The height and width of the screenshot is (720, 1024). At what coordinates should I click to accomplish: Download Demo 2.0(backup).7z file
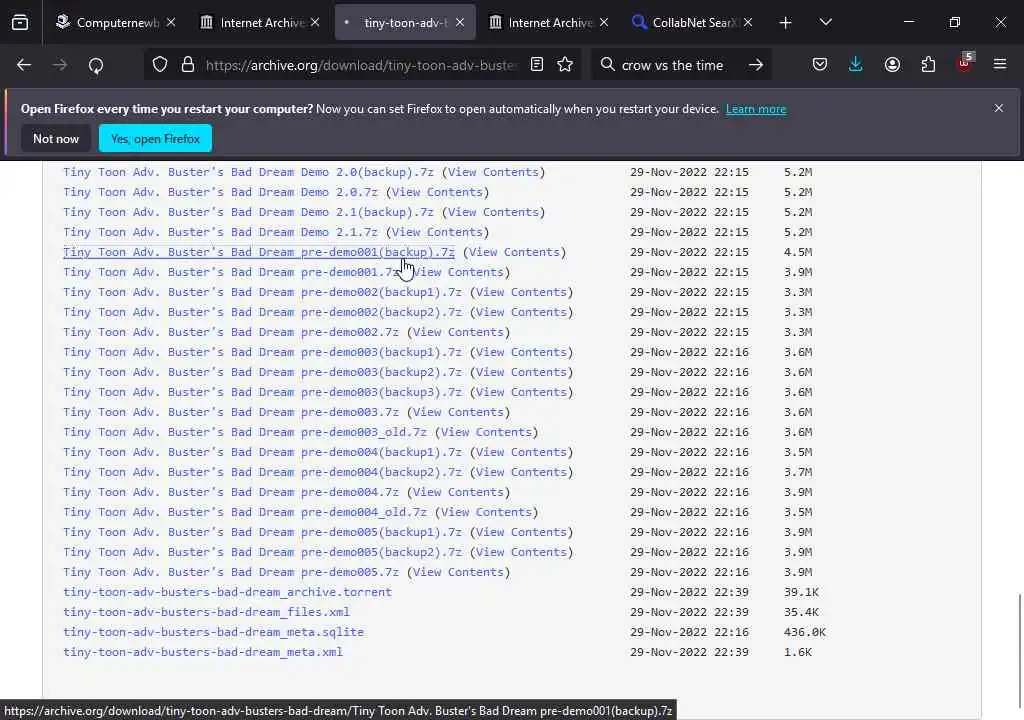point(248,172)
